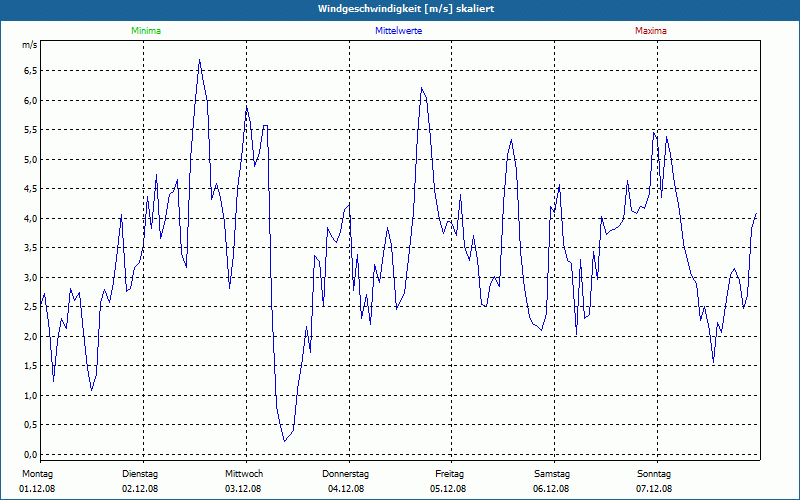Screen dimensions: 800x500
Task: Click the chart title Windgeschwindigkeit [m/s] skaliert
Action: point(406,9)
